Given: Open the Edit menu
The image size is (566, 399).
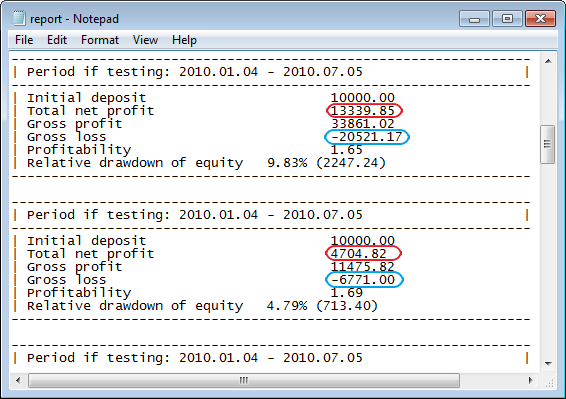Looking at the screenshot, I should 57,40.
